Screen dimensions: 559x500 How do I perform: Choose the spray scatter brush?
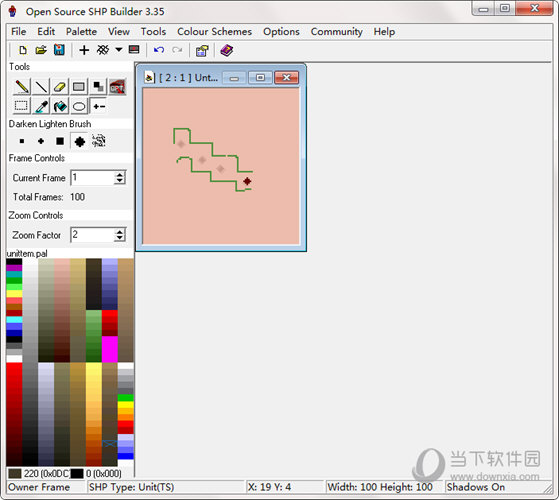[99, 141]
